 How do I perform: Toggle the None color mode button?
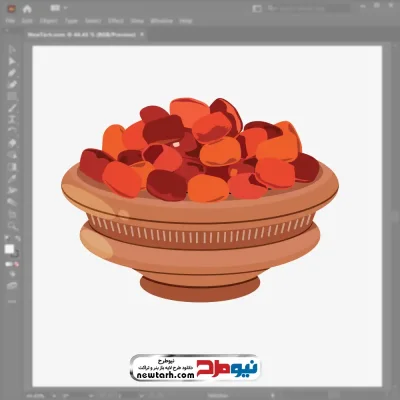[x=17, y=264]
